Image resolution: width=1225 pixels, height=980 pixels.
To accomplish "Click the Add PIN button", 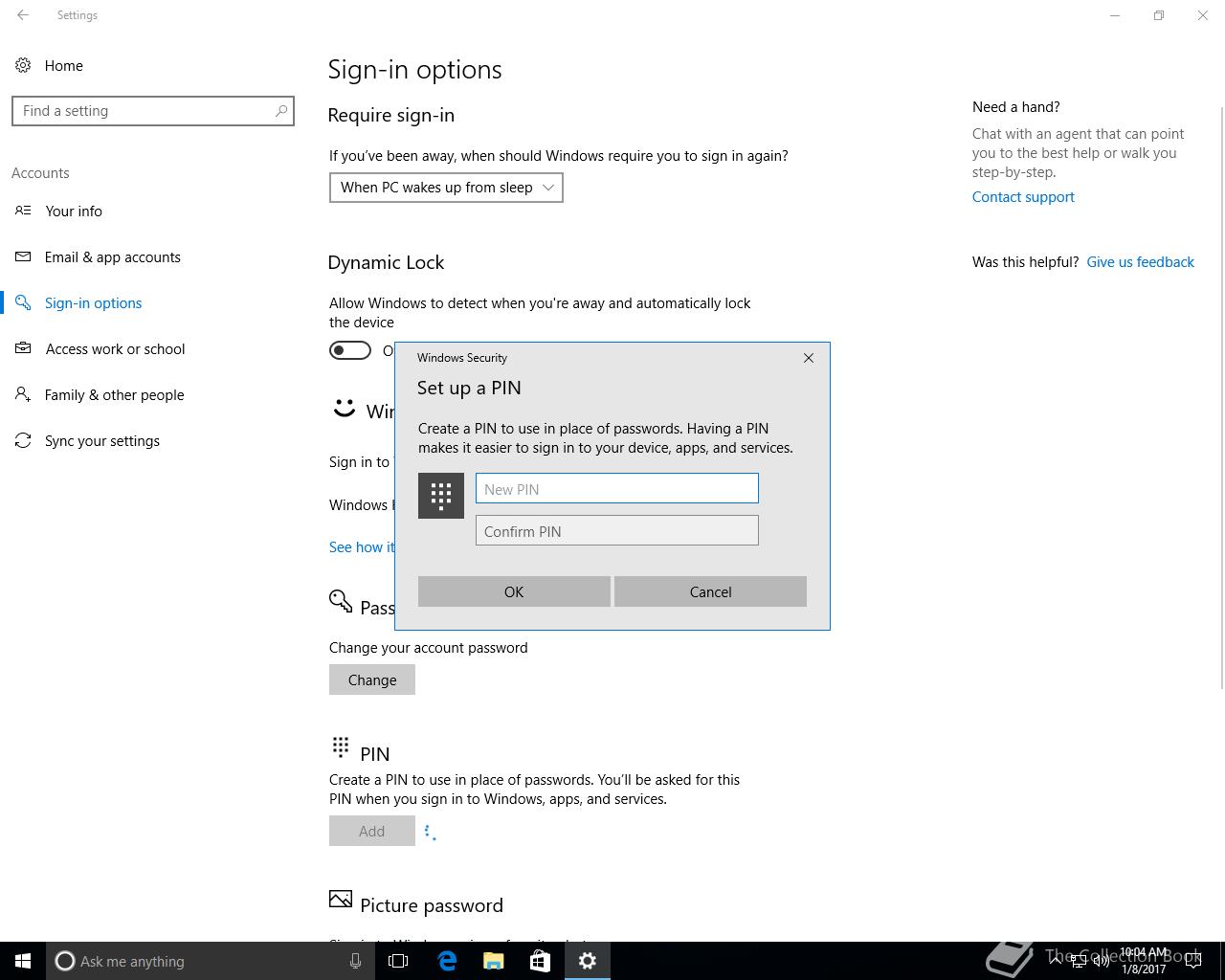I will click(372, 831).
